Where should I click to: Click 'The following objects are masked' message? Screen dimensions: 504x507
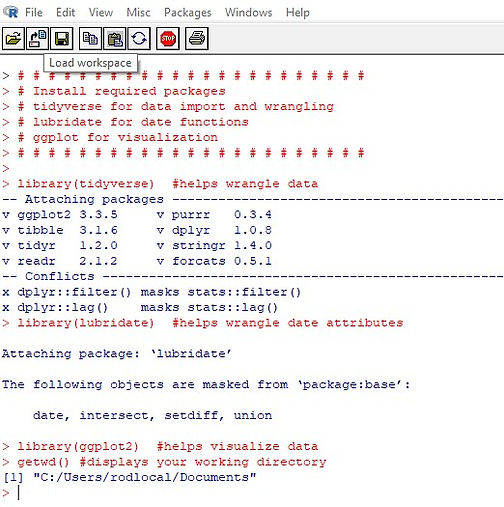pos(206,384)
